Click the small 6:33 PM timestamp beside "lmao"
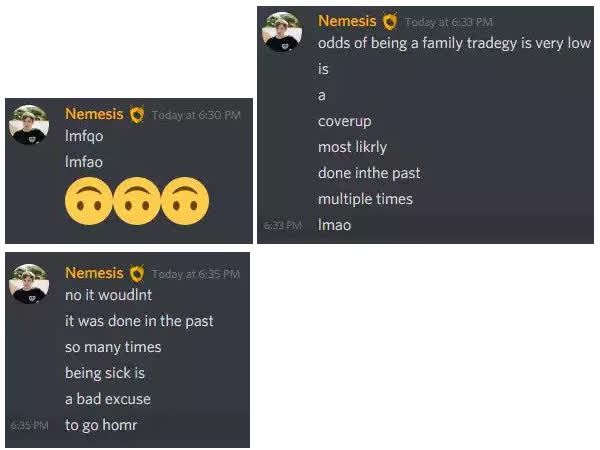Screen dimensions: 600x450 [x=281, y=226]
